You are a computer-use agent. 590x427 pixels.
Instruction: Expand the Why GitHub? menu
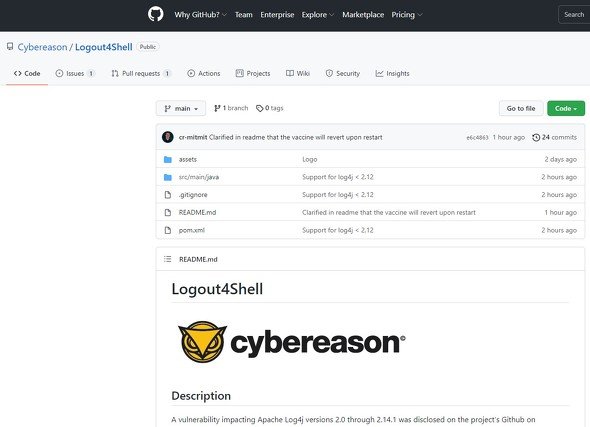tap(201, 15)
